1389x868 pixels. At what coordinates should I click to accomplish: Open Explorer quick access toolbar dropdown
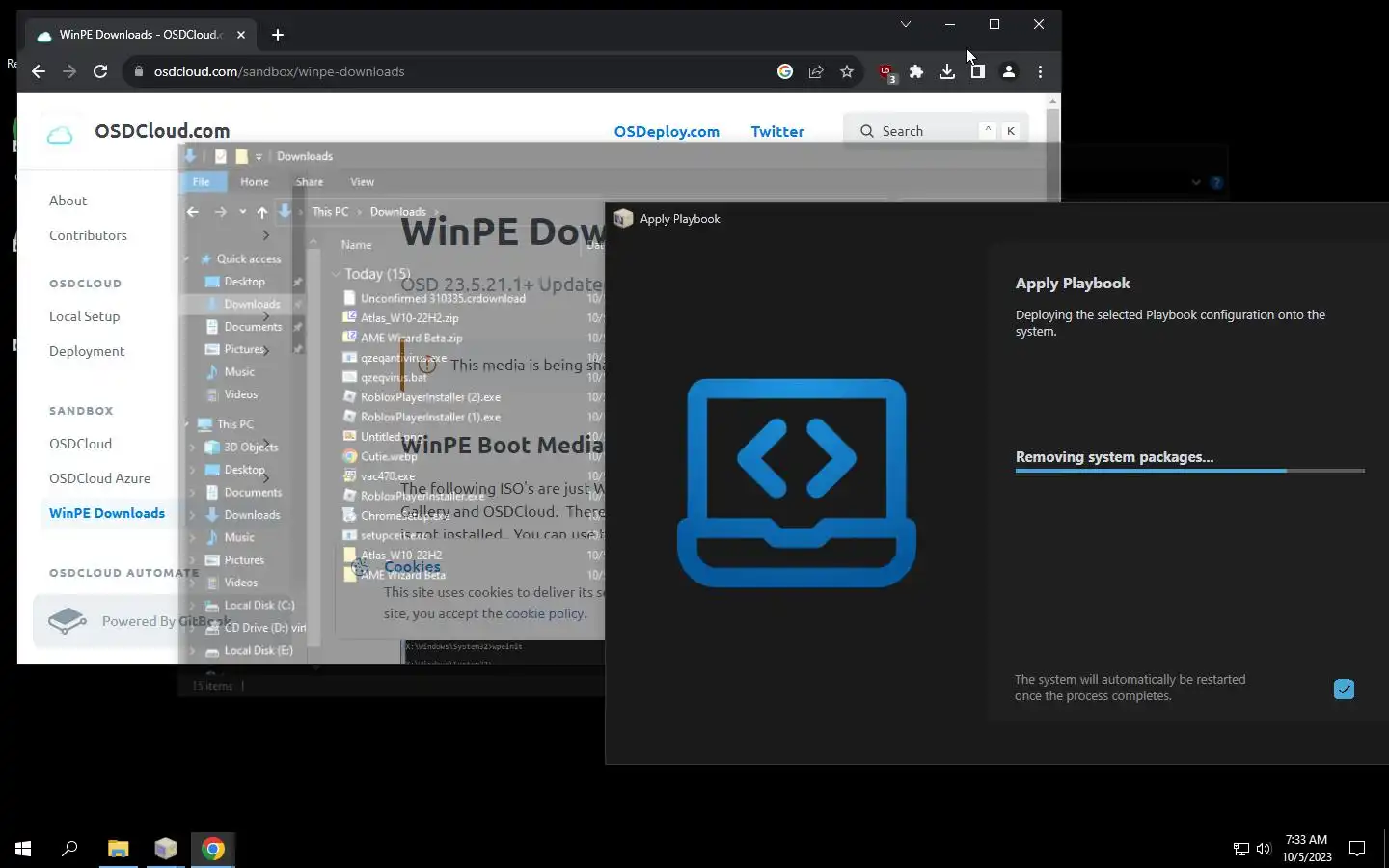coord(259,157)
